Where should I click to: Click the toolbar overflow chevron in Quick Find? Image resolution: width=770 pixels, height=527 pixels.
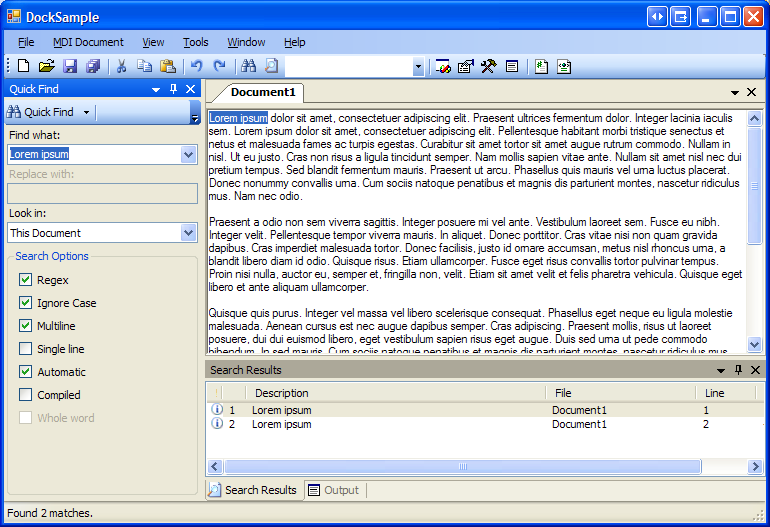pos(195,112)
